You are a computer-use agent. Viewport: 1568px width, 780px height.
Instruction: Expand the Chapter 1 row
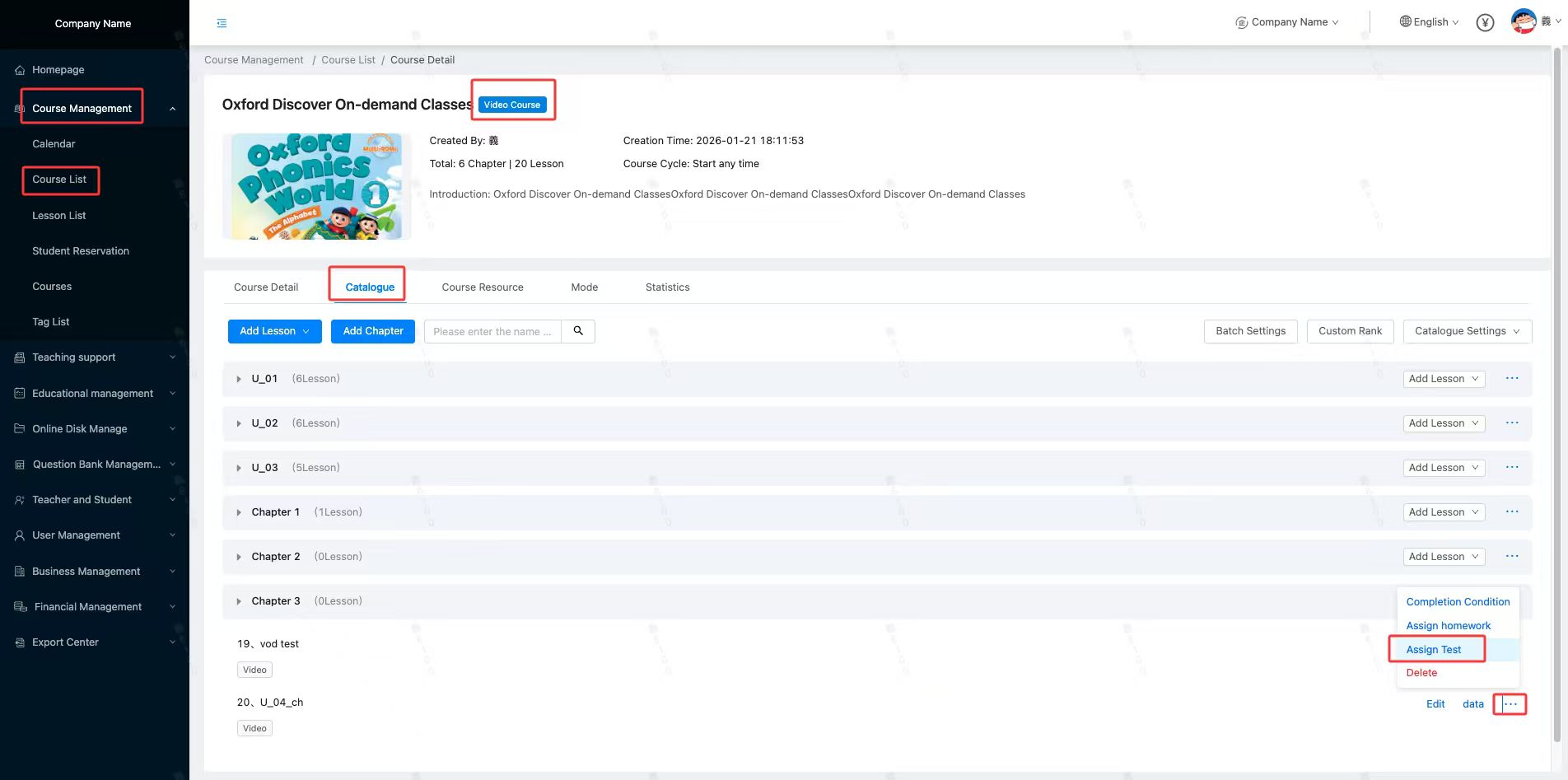(x=239, y=512)
